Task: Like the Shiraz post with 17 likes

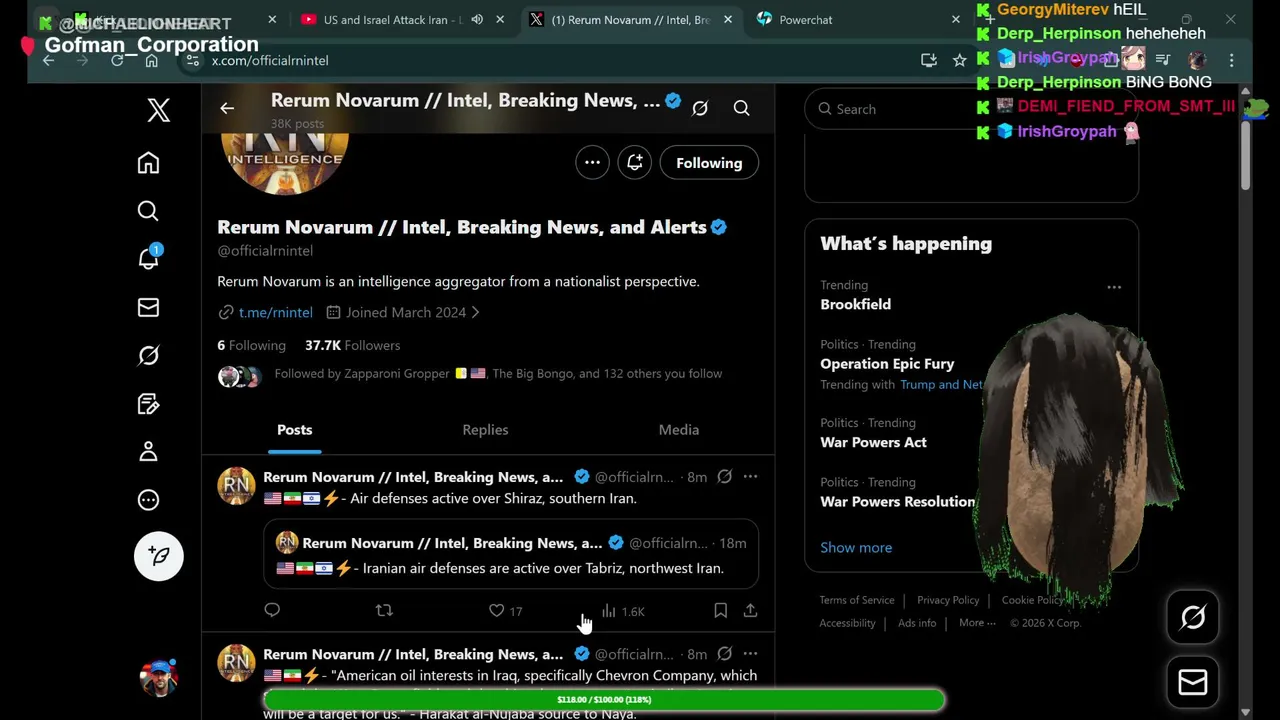Action: 506,610
